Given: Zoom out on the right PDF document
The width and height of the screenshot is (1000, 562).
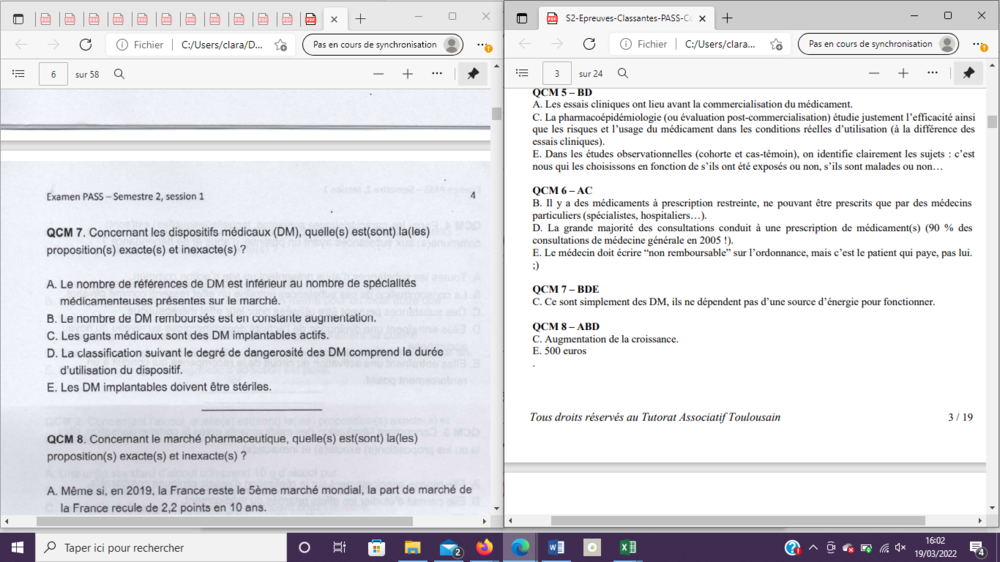Looking at the screenshot, I should 874,74.
